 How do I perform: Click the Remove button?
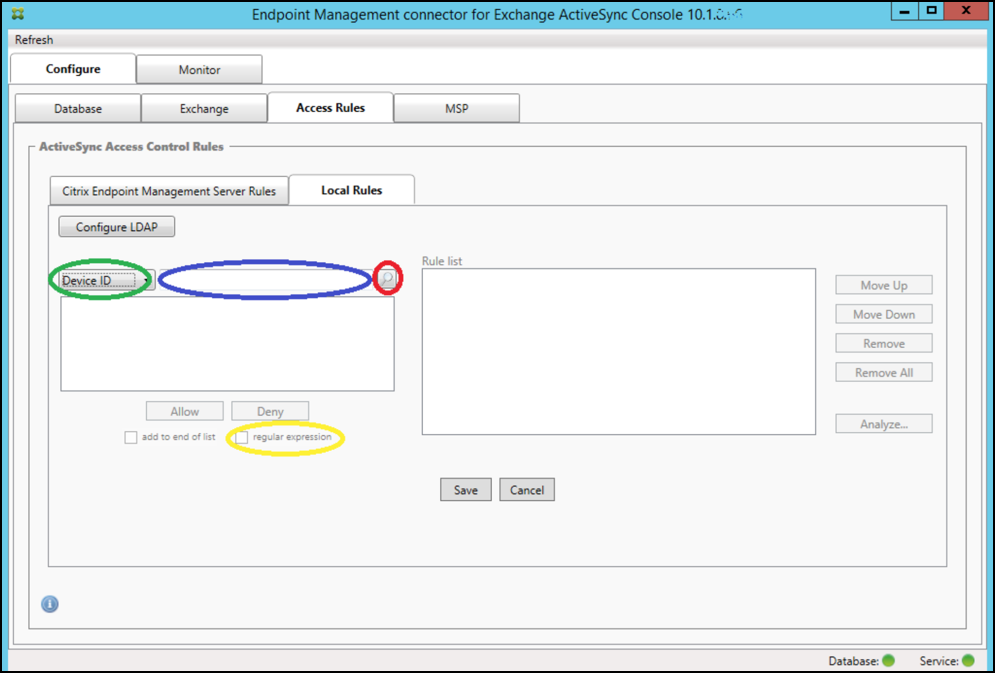[x=884, y=344]
